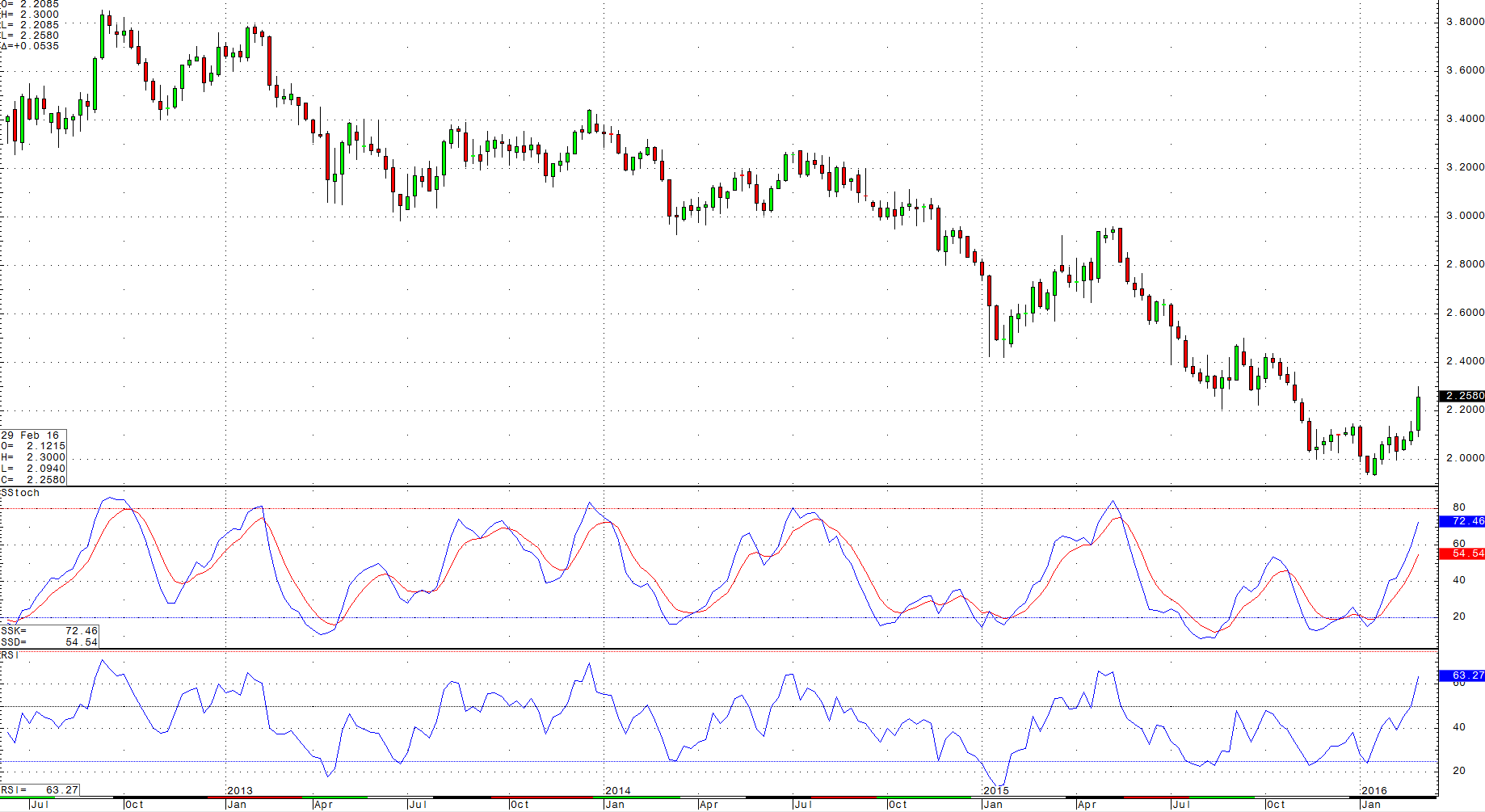Click the 3.0000 price axis label
1485x812 pixels.
(1465, 216)
